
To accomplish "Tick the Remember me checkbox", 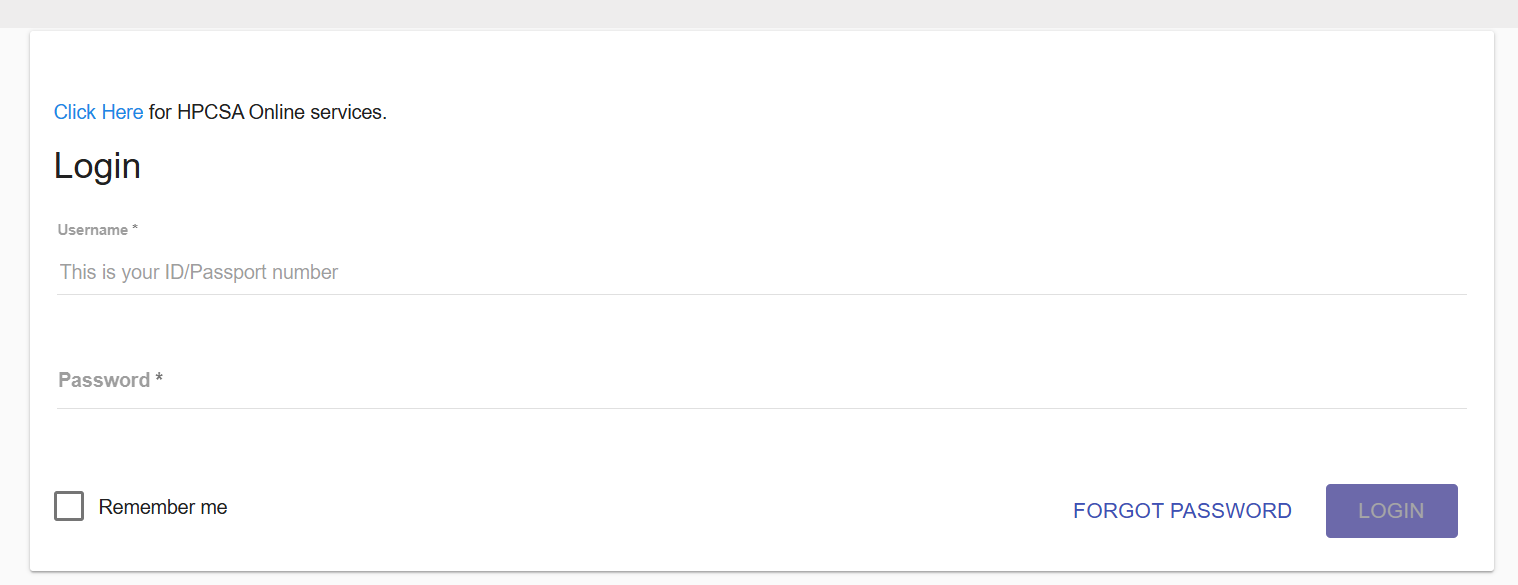I will point(69,506).
